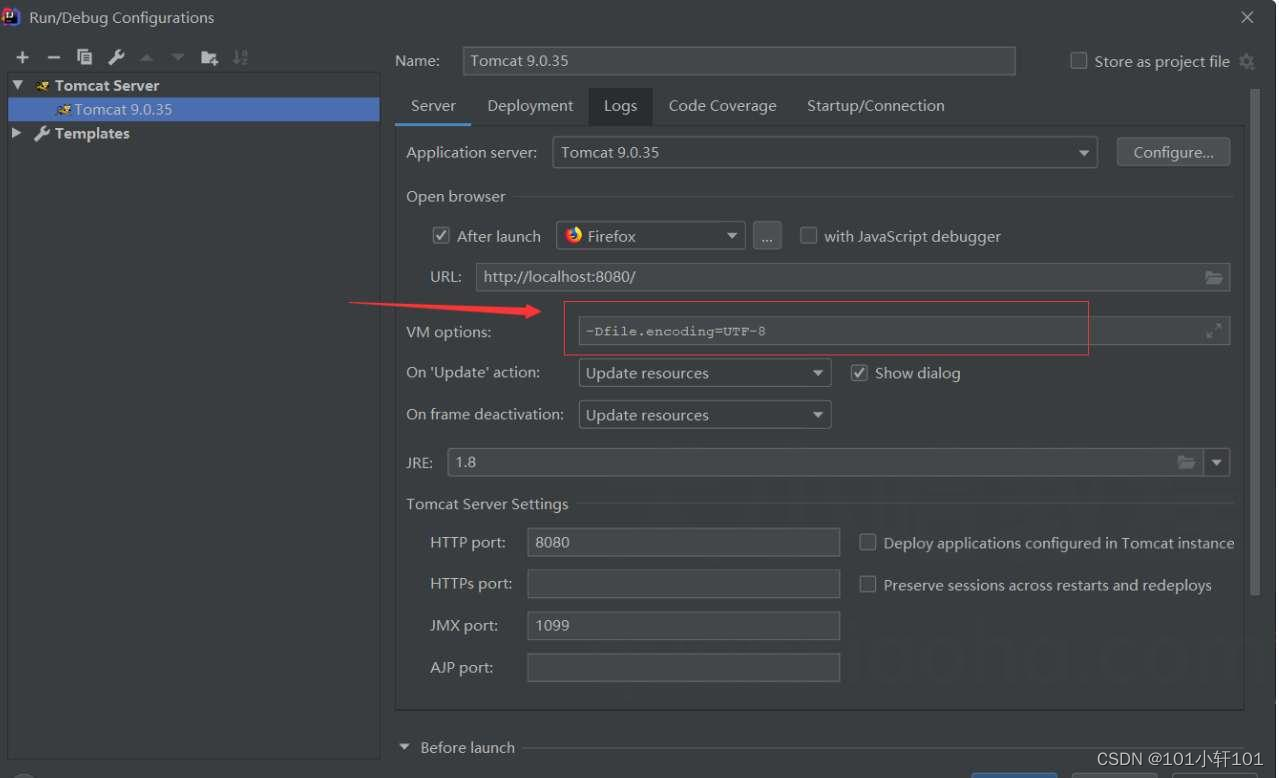
Task: Switch to the Startup/Connection tab
Action: (x=876, y=106)
